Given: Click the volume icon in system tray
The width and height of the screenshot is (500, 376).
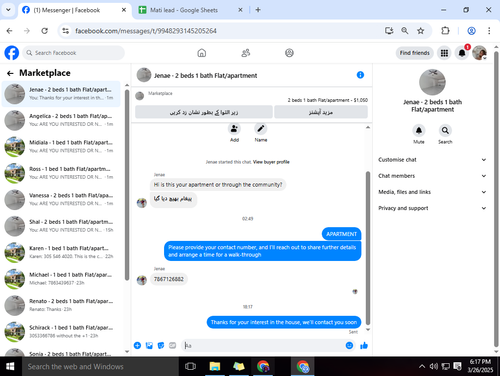Looking at the screenshot, I should (x=433, y=366).
